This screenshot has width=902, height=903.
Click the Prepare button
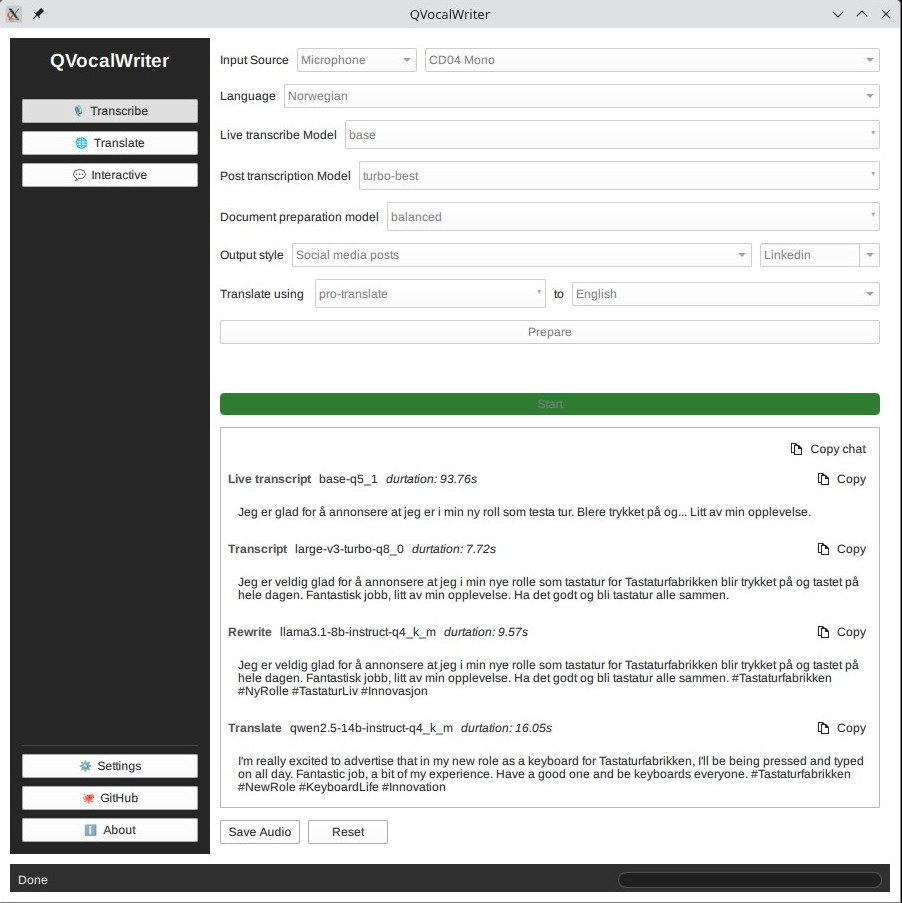tap(549, 332)
